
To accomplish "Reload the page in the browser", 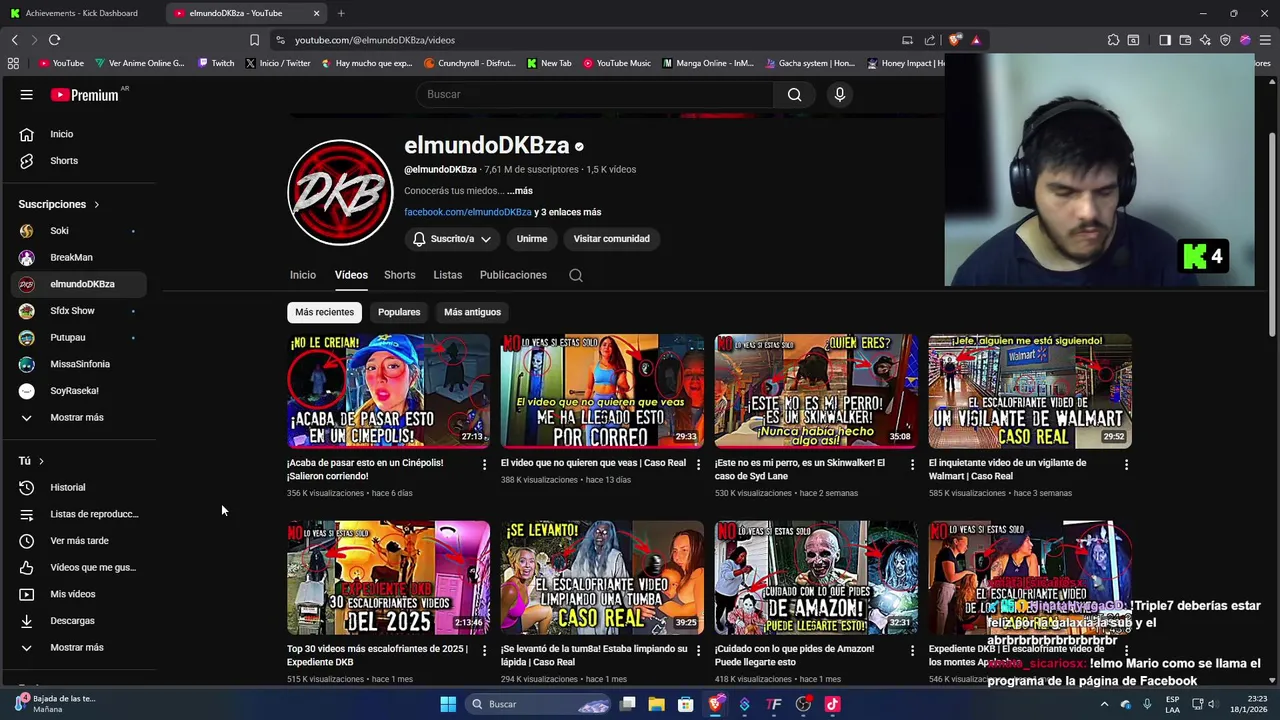I will coord(54,40).
